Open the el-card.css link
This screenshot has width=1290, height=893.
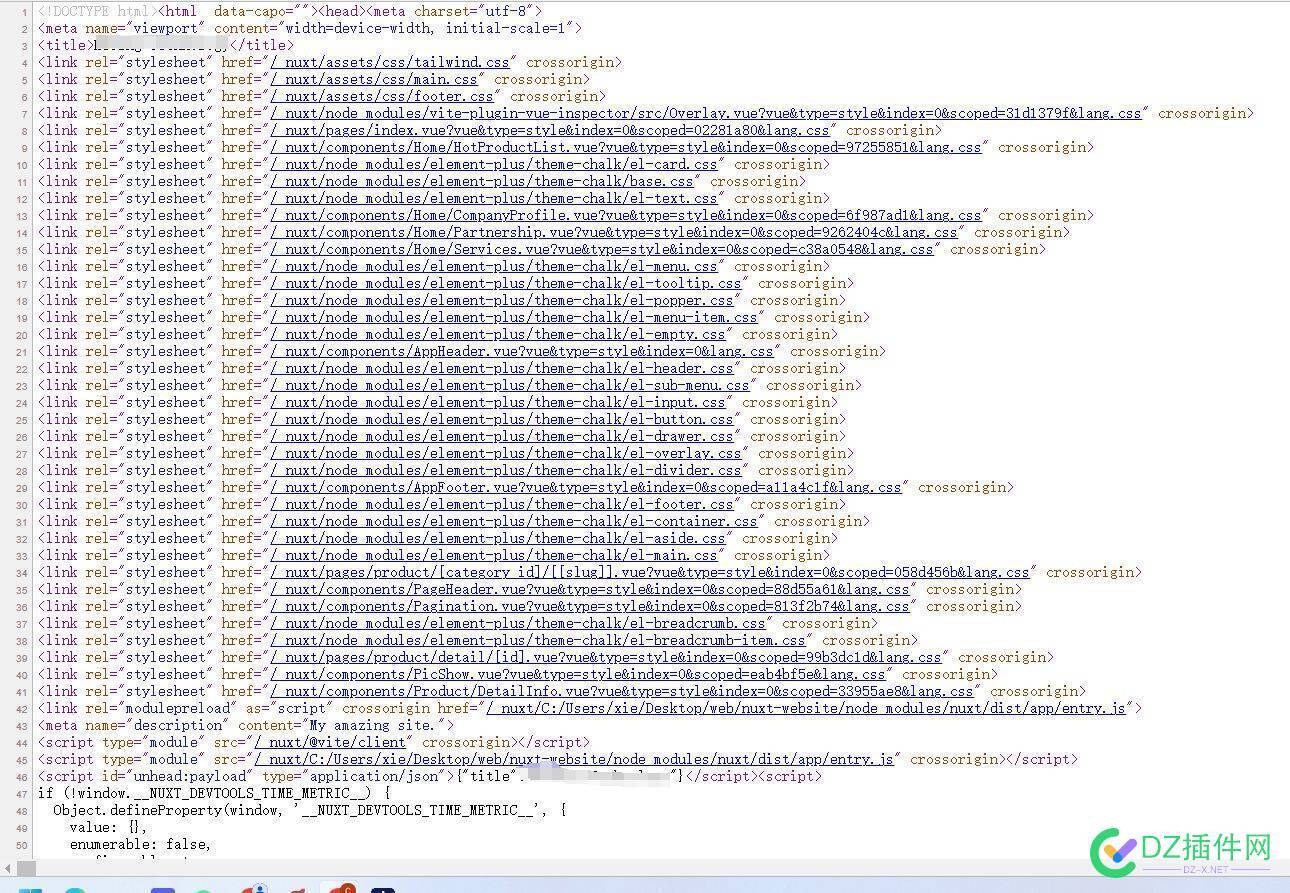pos(494,164)
